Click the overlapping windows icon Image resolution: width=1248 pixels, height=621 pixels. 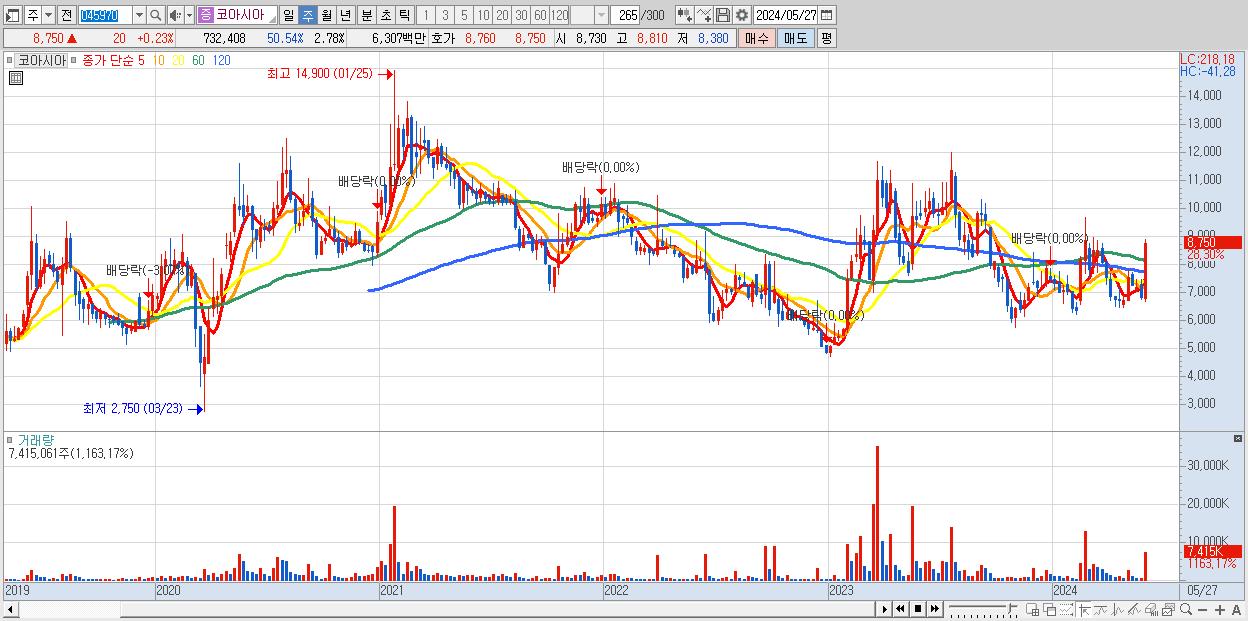point(1050,609)
